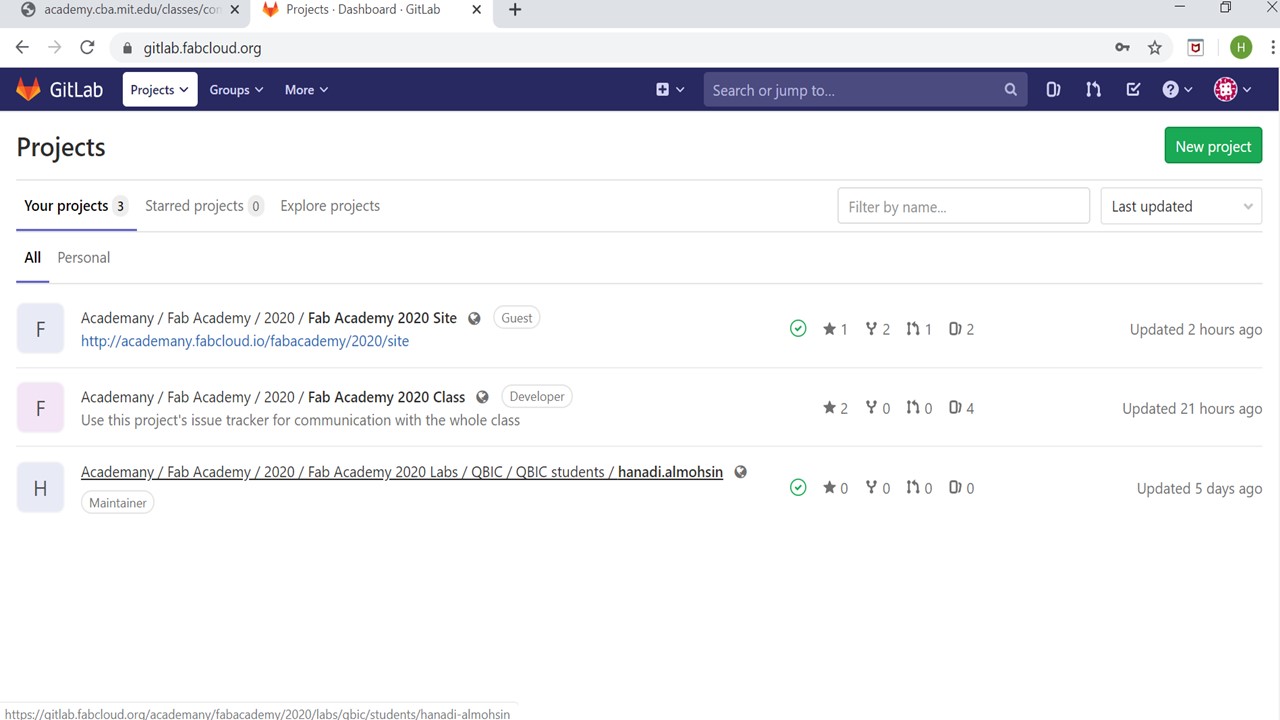1280x720 pixels.
Task: Click issues count of hanadi.almohsin project
Action: point(961,488)
